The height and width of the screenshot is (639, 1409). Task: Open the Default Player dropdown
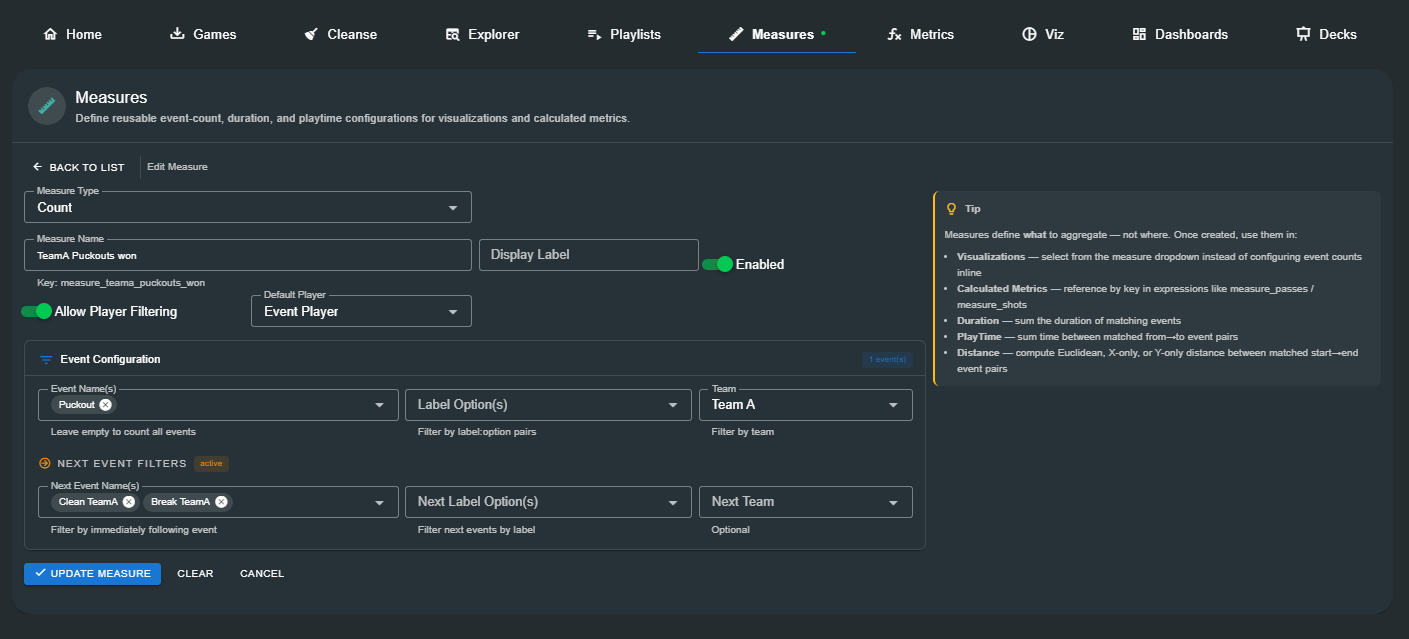point(361,311)
